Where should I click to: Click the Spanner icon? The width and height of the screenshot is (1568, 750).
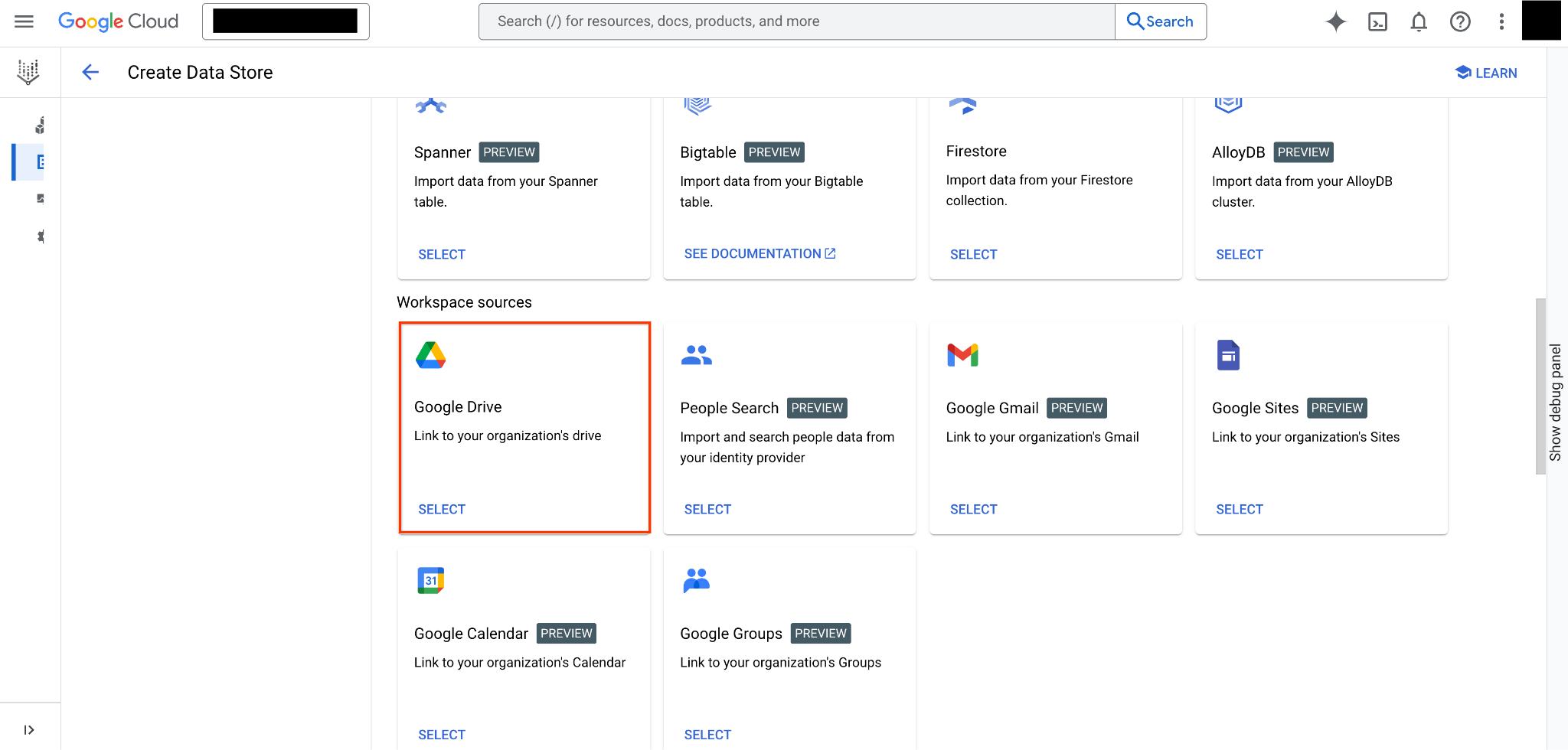point(430,106)
